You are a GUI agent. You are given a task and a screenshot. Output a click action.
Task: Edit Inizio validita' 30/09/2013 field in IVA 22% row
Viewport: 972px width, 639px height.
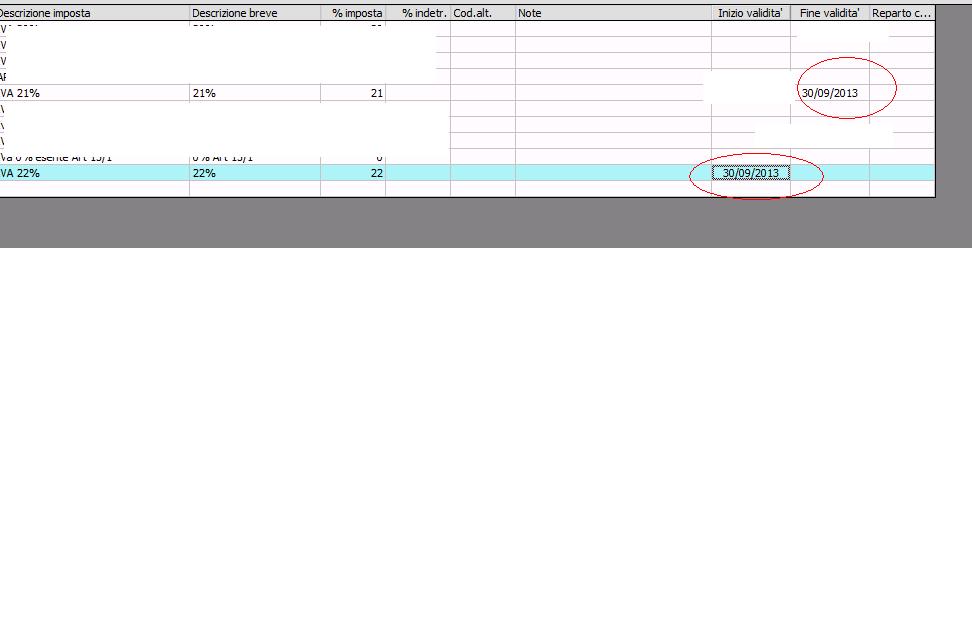[x=751, y=173]
